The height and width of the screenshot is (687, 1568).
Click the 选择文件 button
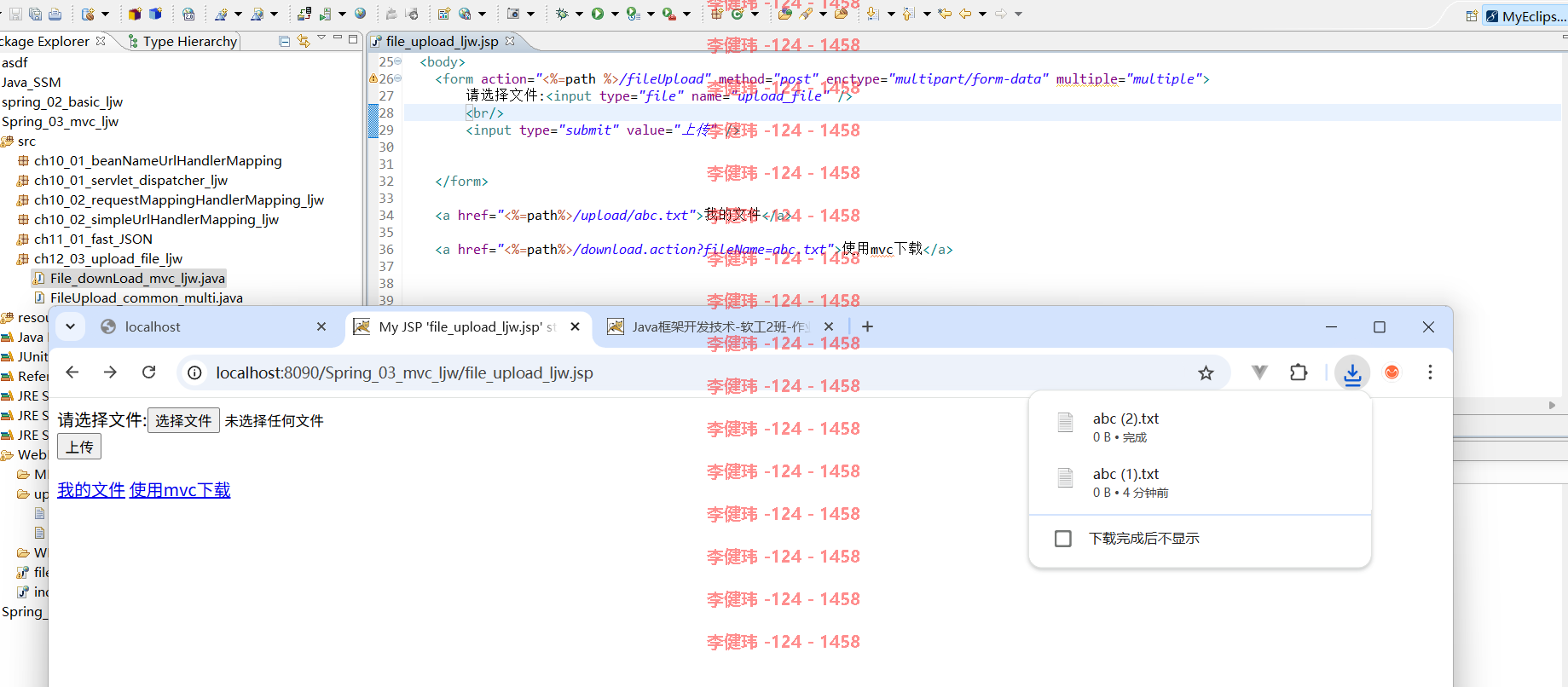pos(183,421)
